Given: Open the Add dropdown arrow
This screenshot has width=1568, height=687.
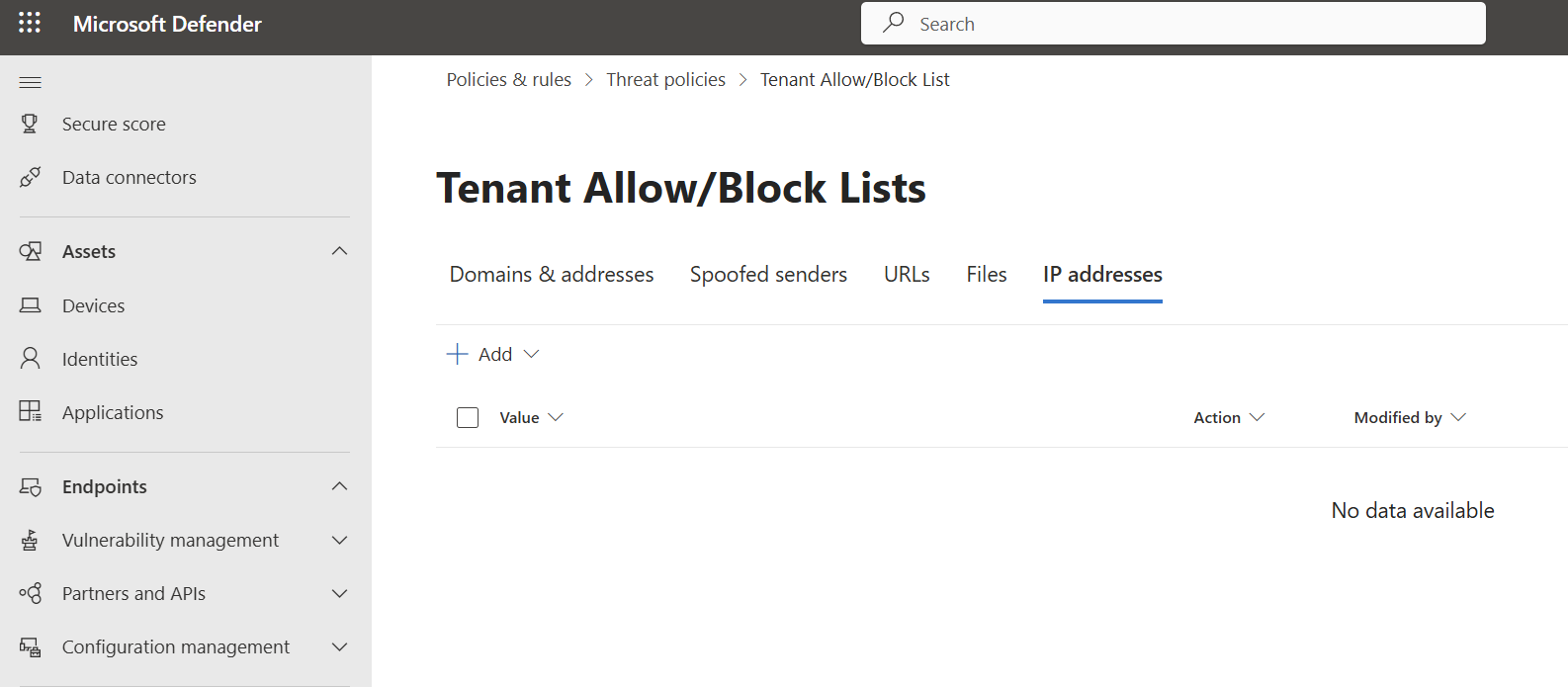Looking at the screenshot, I should click(531, 354).
